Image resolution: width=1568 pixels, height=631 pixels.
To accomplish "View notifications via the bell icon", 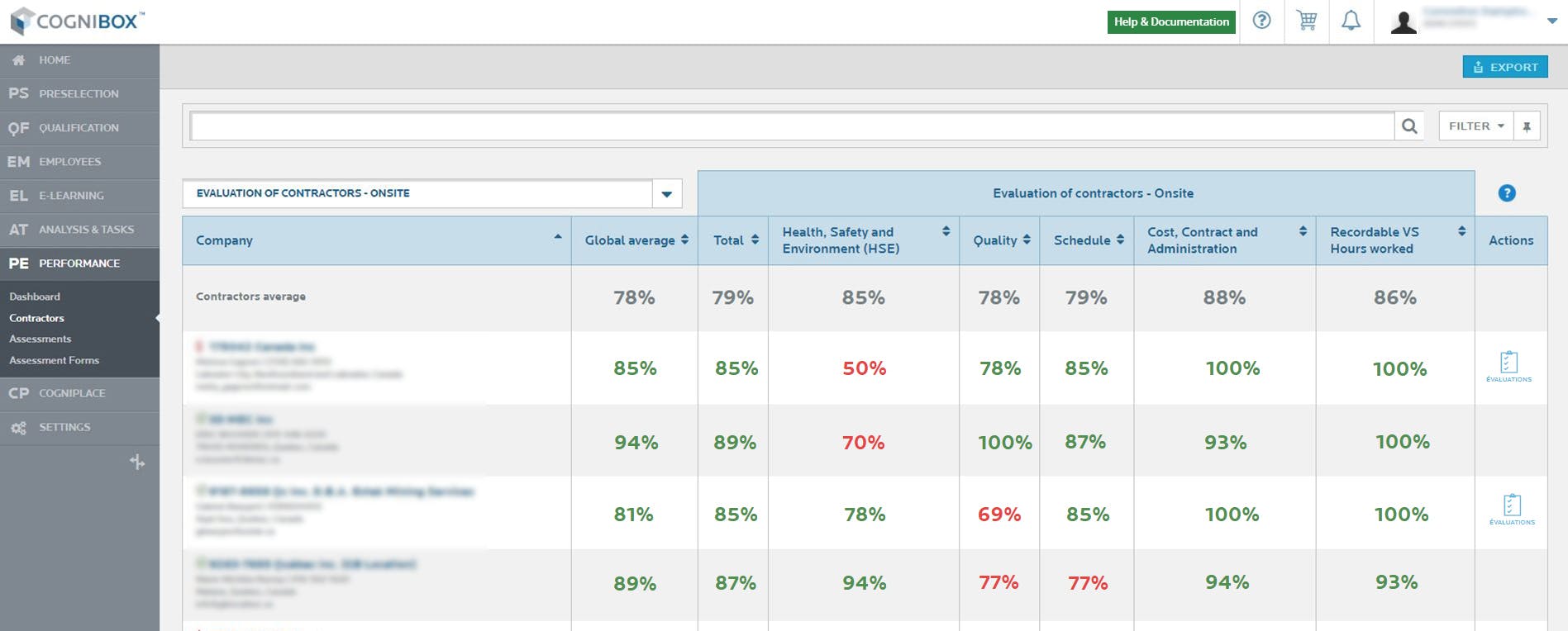I will pos(1351,21).
